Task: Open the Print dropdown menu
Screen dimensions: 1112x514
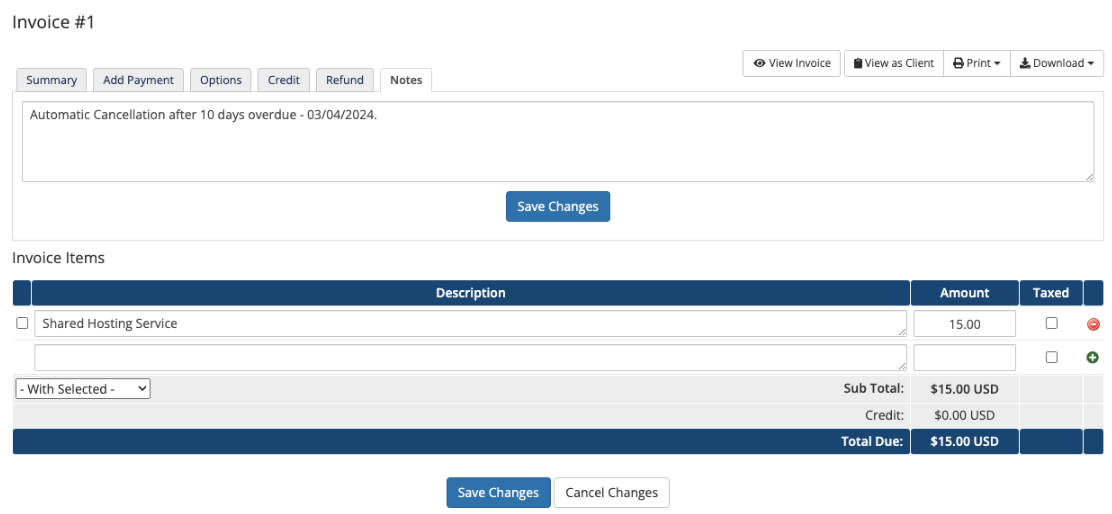Action: tap(977, 63)
